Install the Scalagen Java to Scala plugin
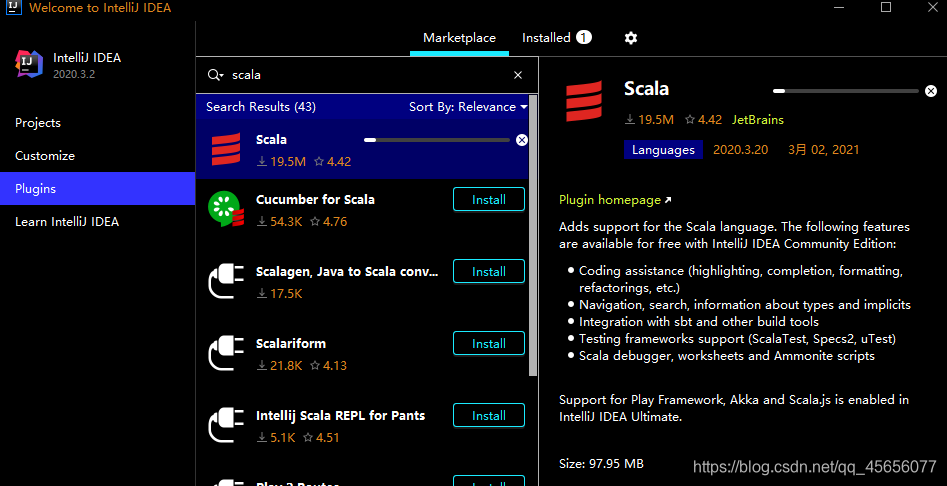The width and height of the screenshot is (947, 486). coord(489,272)
